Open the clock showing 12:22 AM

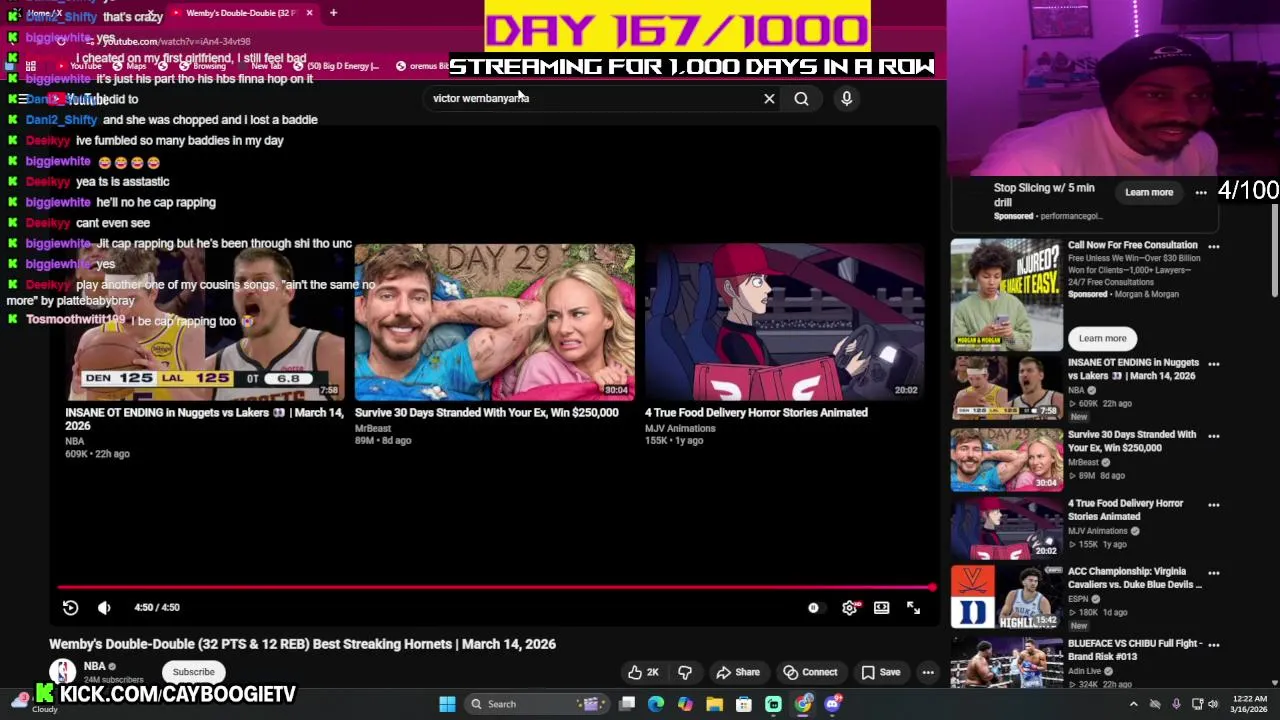(1249, 704)
